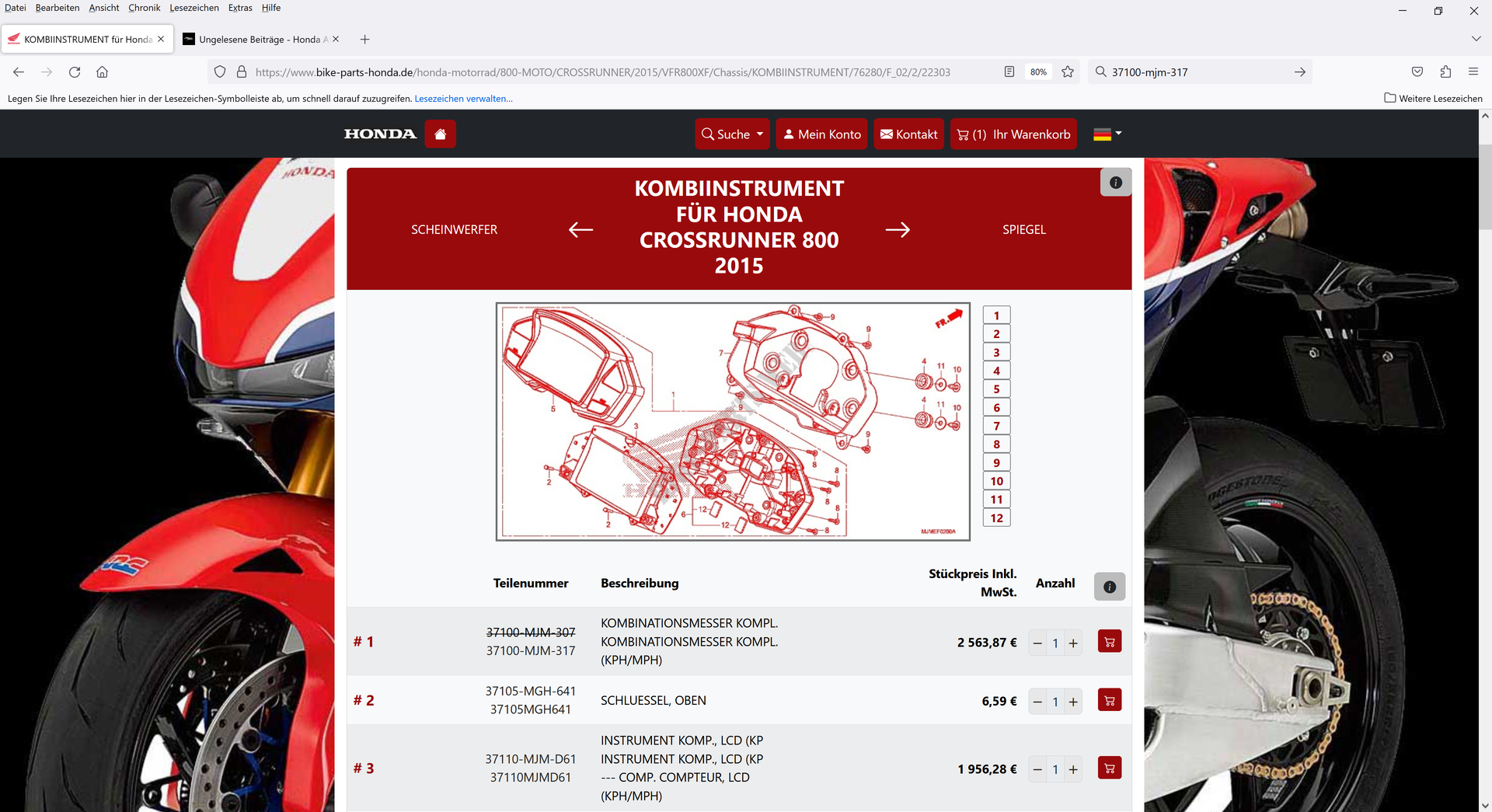Select part number 7 in diagram list
1492x812 pixels.
tap(996, 426)
